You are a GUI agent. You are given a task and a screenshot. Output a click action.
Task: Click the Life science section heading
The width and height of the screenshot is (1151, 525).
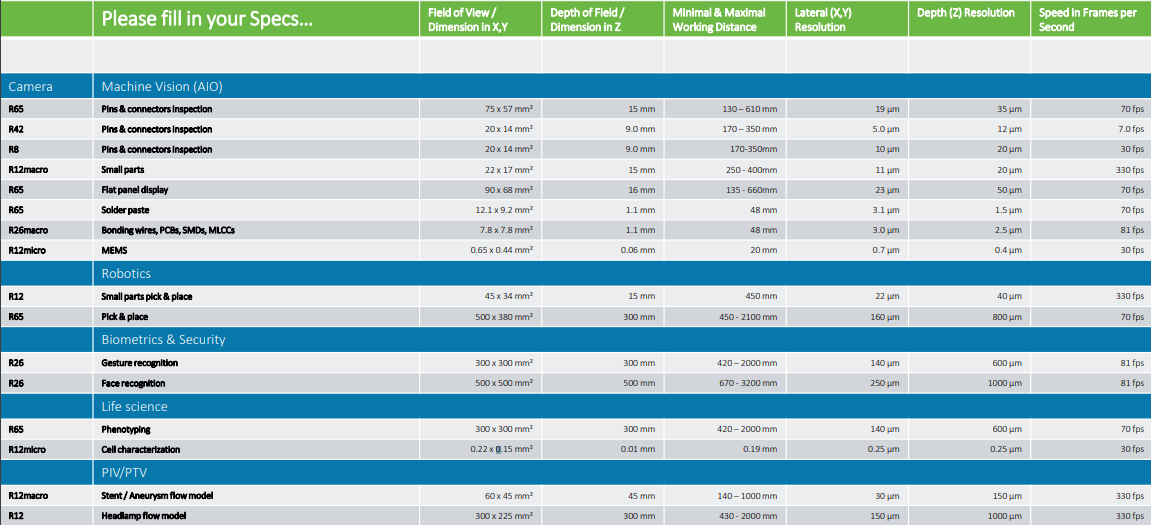[134, 407]
